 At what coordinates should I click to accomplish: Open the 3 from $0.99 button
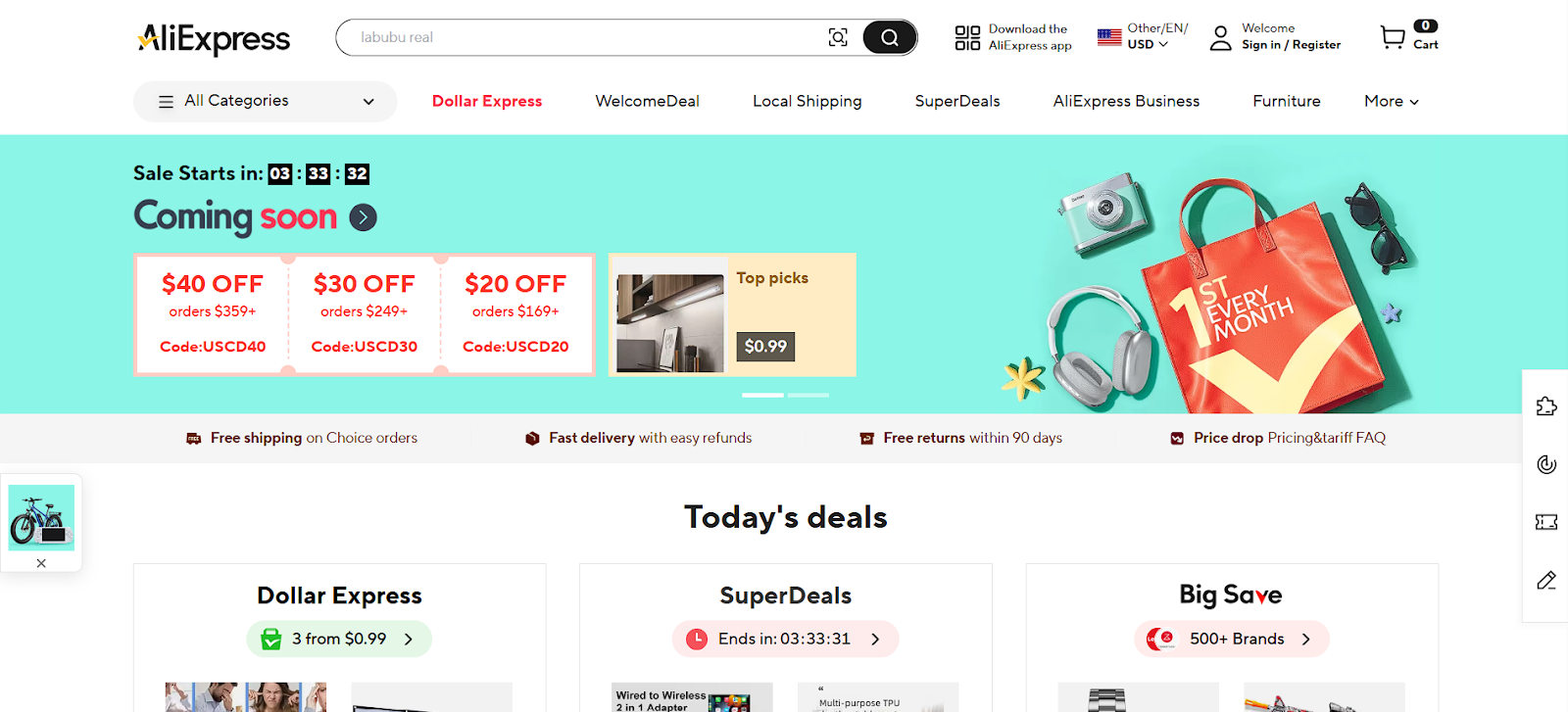pos(339,639)
